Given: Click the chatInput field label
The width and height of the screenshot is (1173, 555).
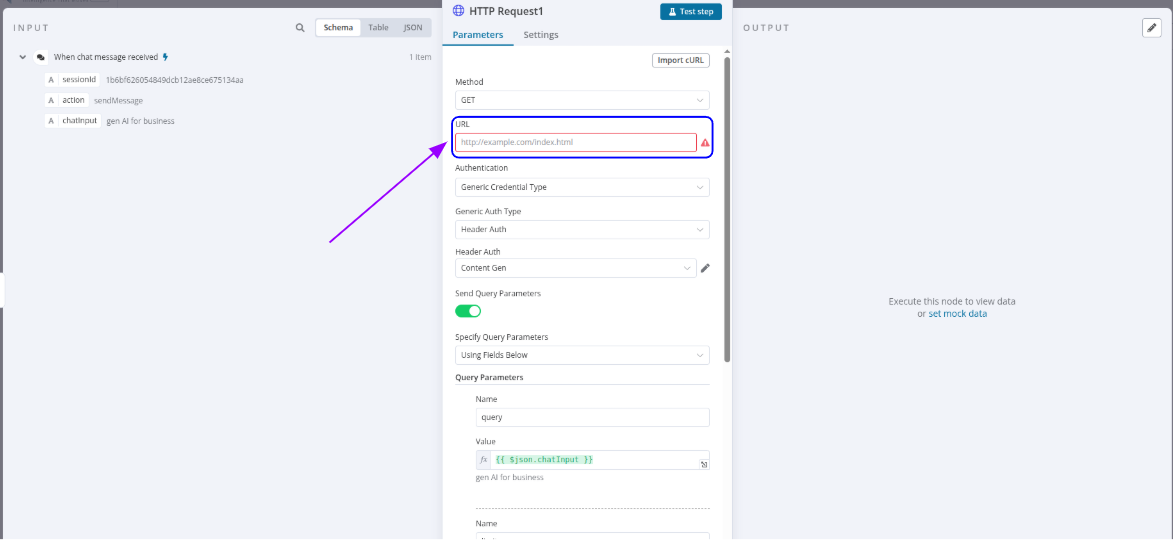Looking at the screenshot, I should click(80, 120).
